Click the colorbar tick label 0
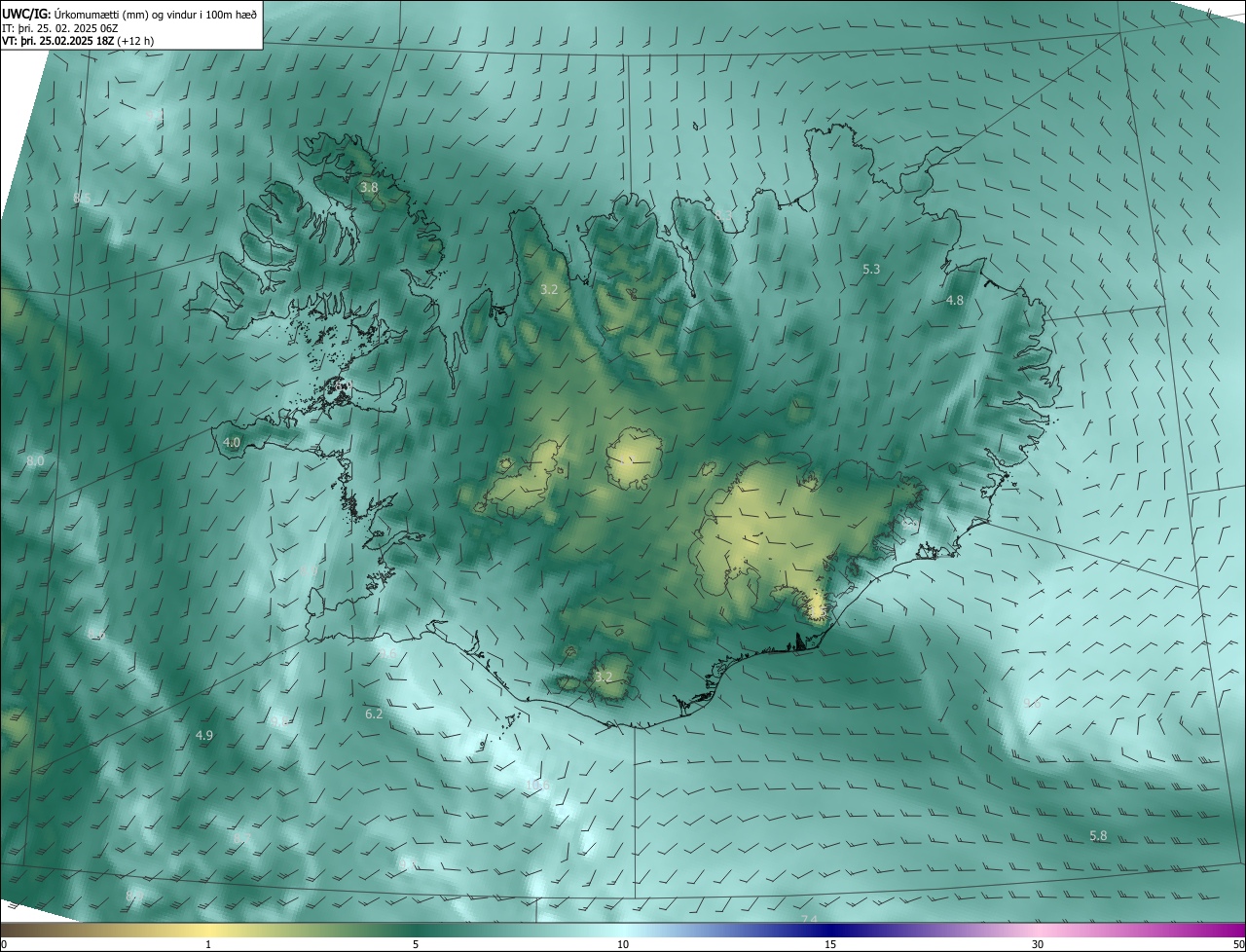 point(4,944)
